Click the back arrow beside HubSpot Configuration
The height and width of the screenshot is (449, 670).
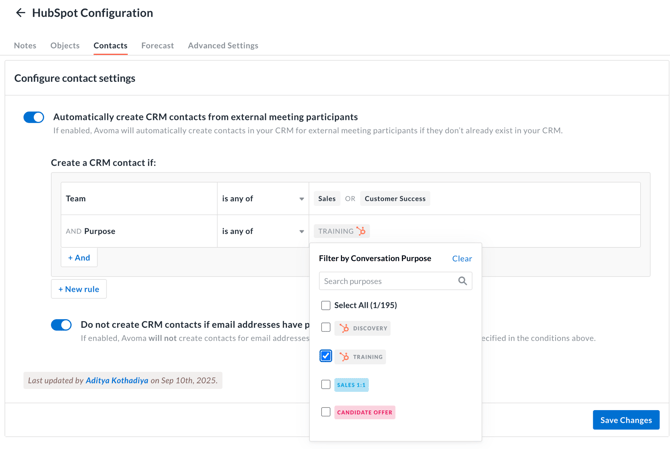pyautogui.click(x=20, y=13)
